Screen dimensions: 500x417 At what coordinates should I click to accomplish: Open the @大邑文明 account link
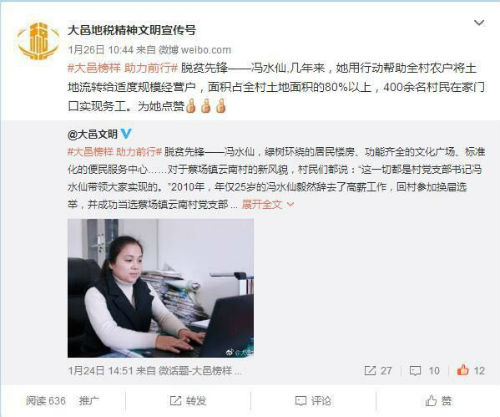[93, 134]
